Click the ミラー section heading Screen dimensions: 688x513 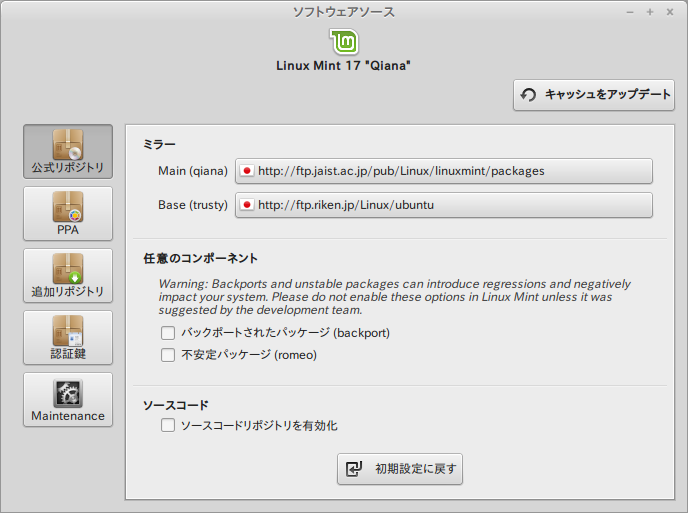(x=159, y=144)
